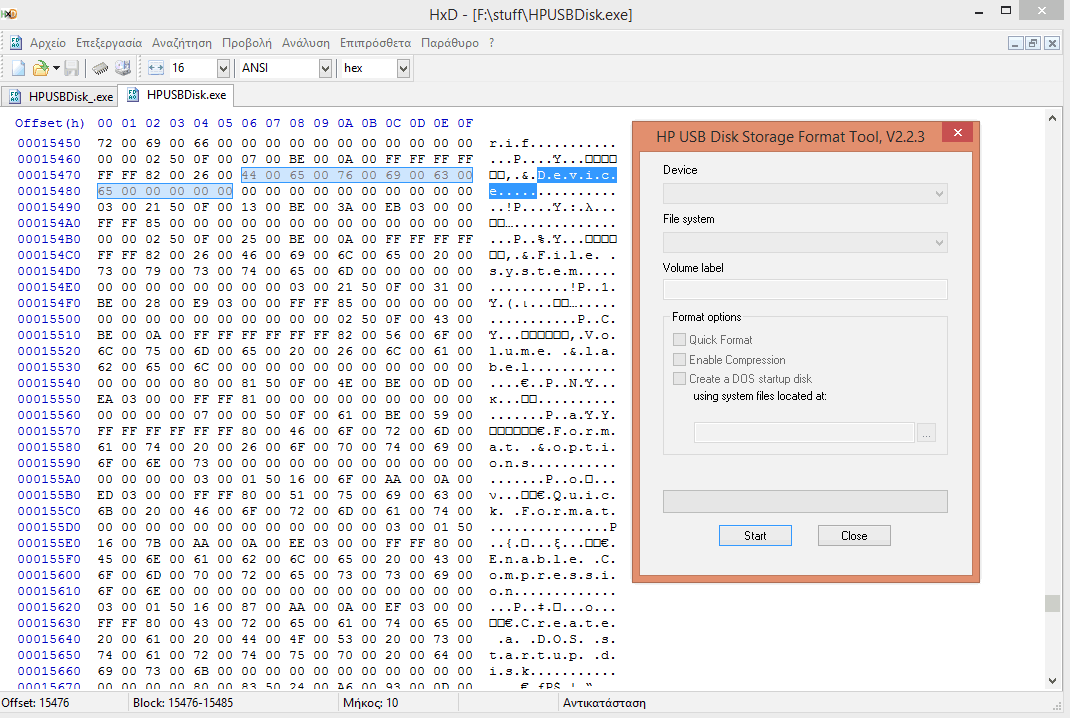This screenshot has width=1070, height=718.
Task: Click the 0F column header
Action: coord(465,123)
